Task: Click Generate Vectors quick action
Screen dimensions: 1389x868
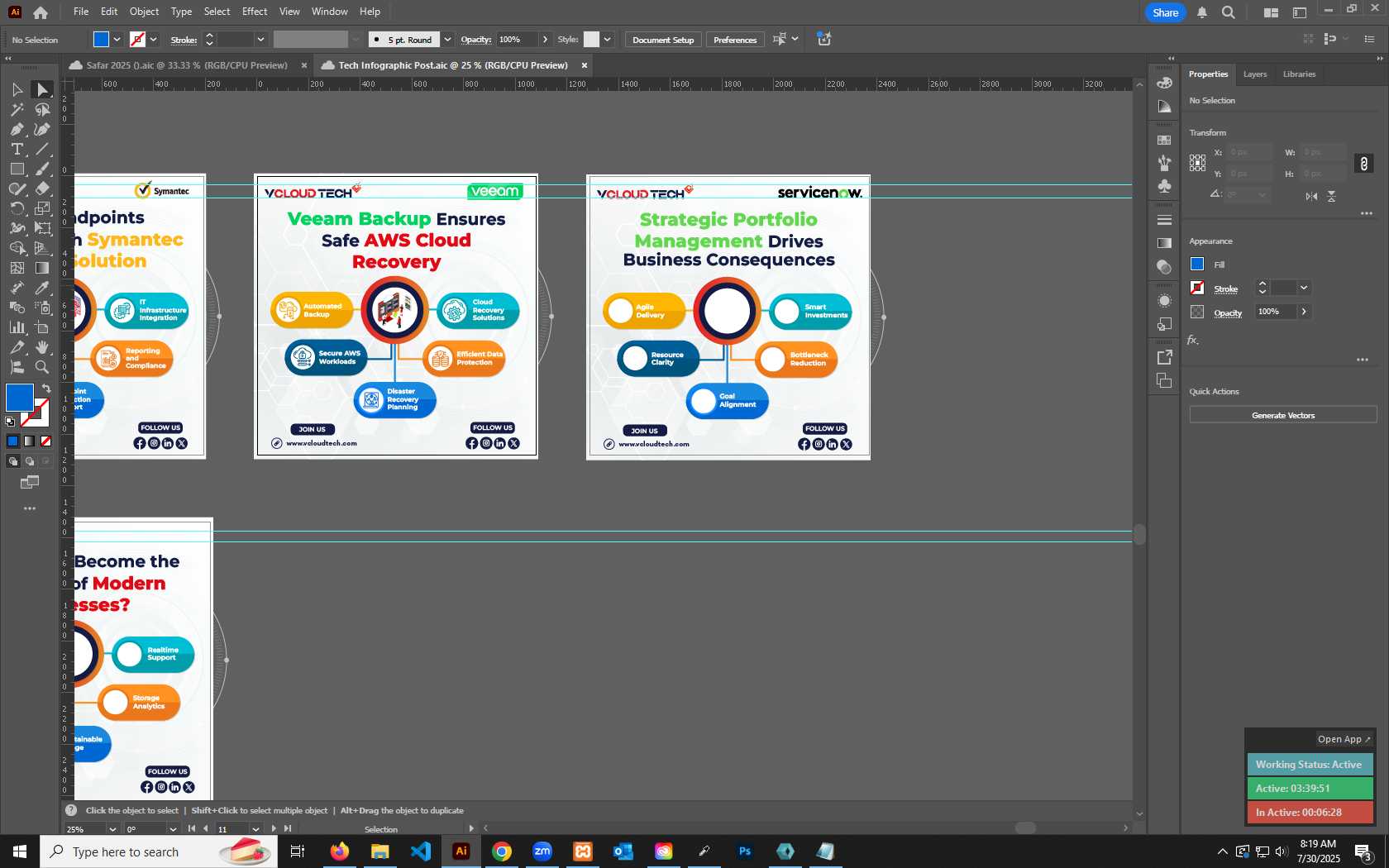Action: (1283, 415)
